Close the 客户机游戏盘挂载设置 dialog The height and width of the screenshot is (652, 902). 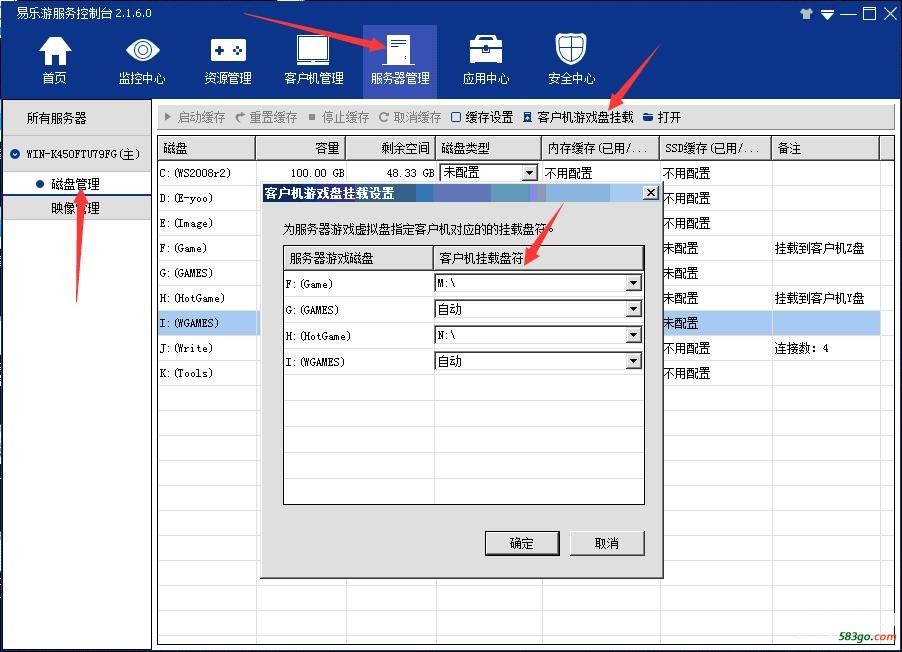[x=651, y=193]
